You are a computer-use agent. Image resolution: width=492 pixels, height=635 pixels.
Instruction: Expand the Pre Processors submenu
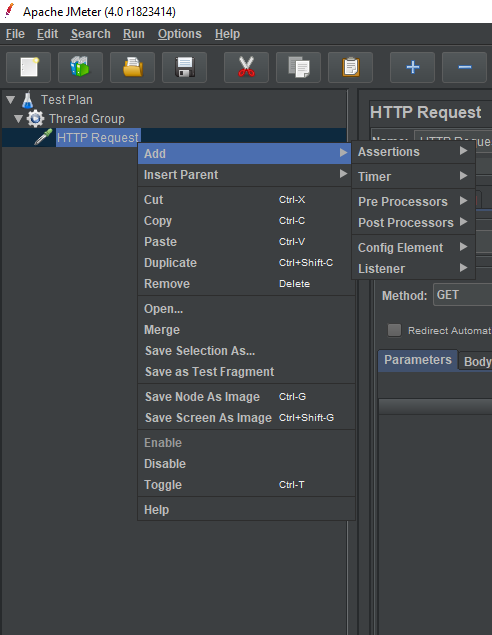coord(413,201)
